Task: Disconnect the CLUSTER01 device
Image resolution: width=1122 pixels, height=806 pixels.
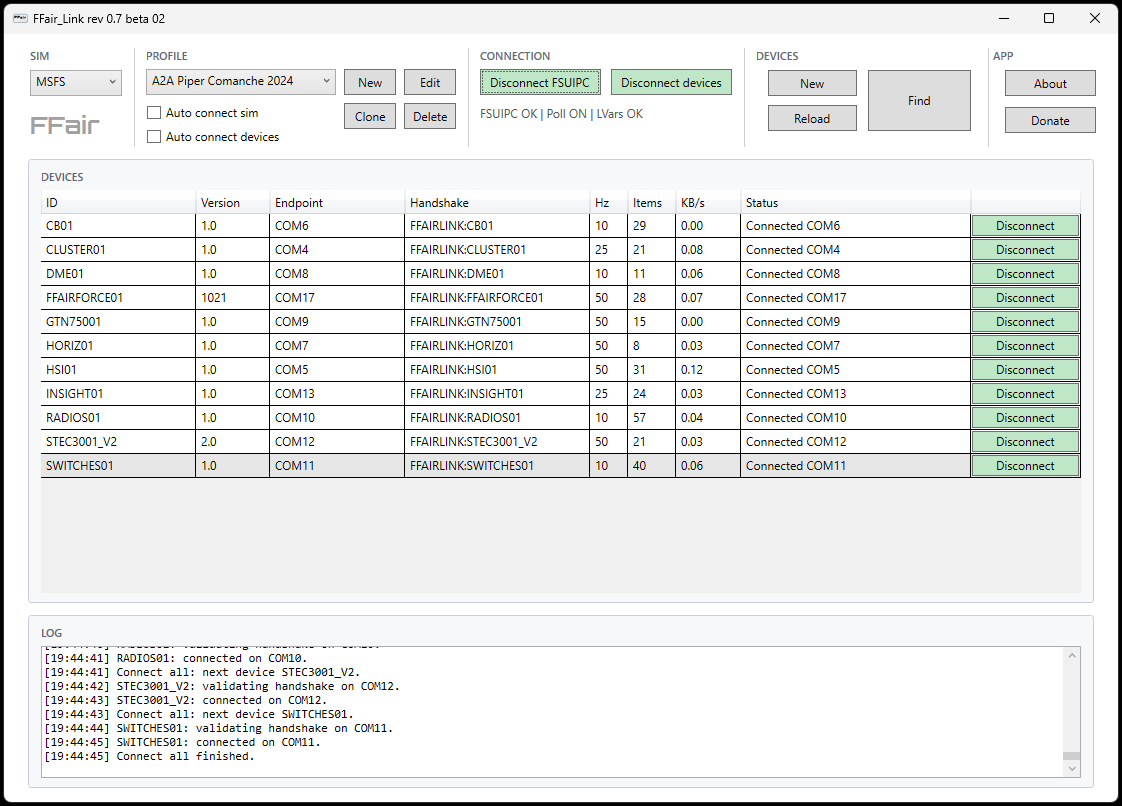Action: [x=1025, y=250]
